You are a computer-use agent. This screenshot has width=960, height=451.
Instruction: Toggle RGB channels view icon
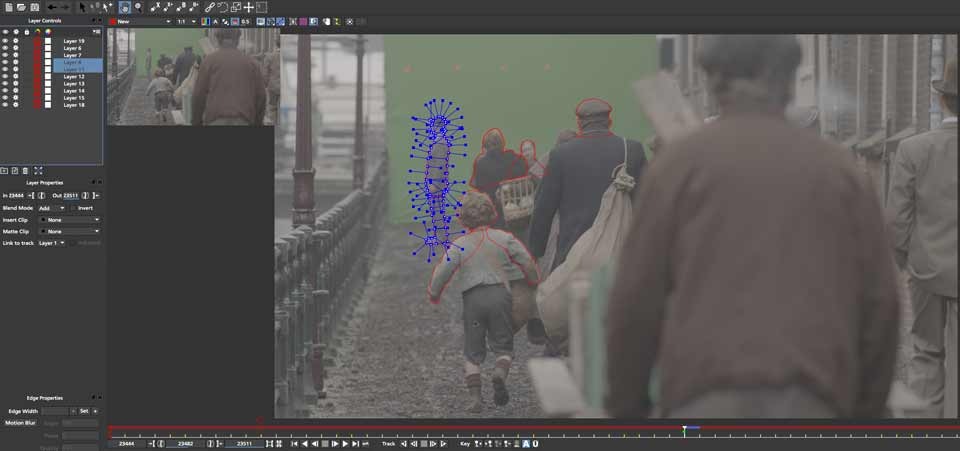(x=206, y=21)
